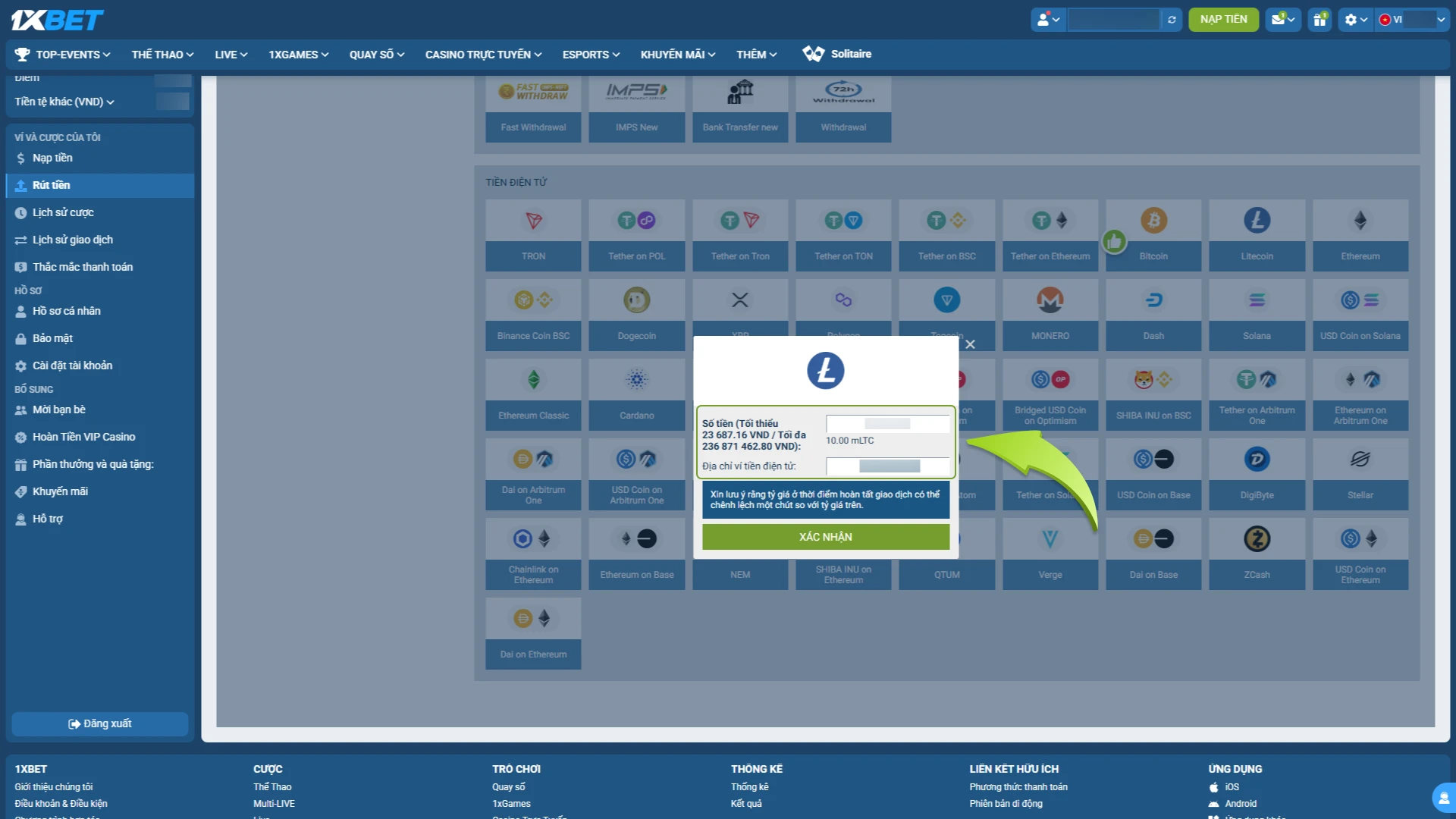Screen dimensions: 1456x819
Task: Open the gift bonuses icon
Action: 1320,20
